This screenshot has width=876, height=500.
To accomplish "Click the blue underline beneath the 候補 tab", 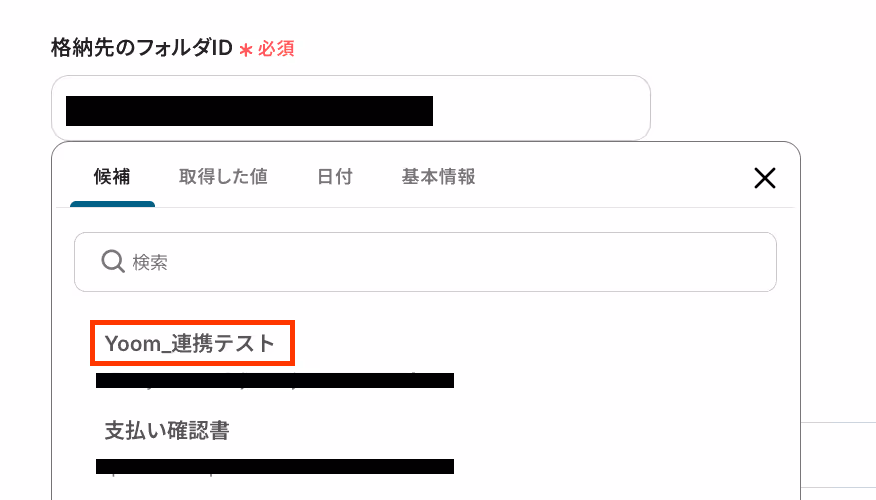I will 112,204.
